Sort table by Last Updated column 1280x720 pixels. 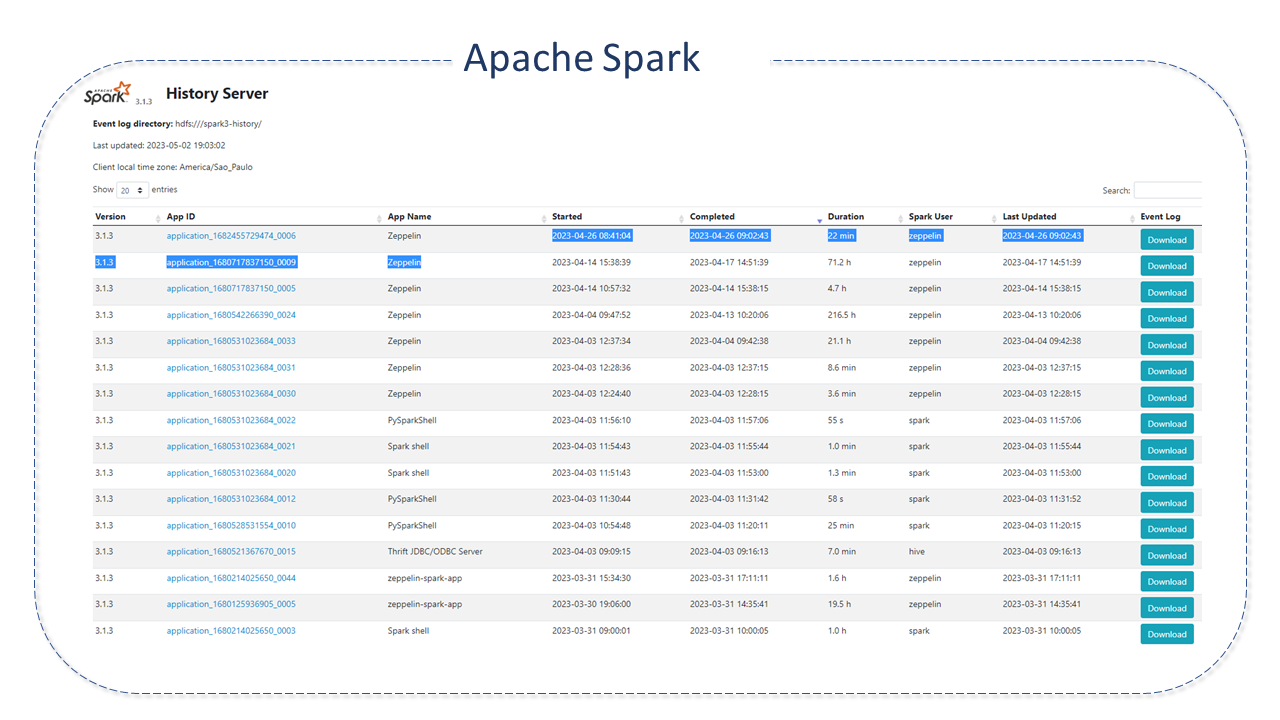tap(1068, 217)
